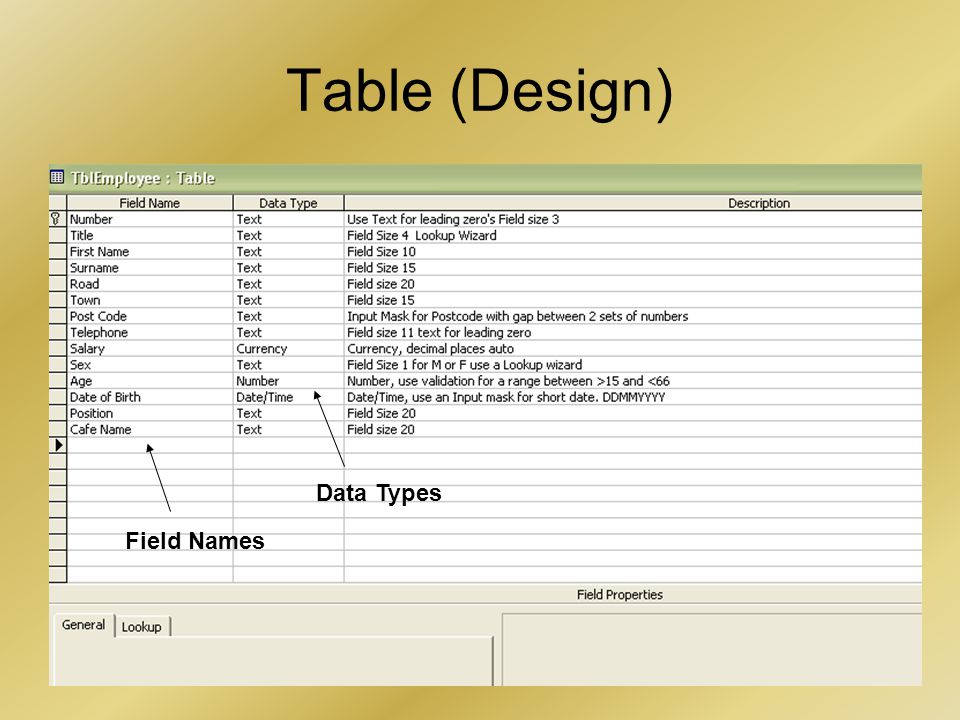Select the 'Cafe Name' field name cell
960x720 pixels.
pos(150,429)
